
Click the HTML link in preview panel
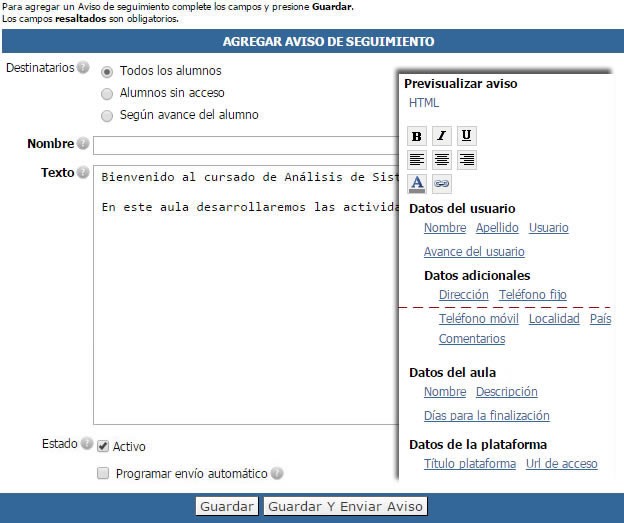coord(424,103)
